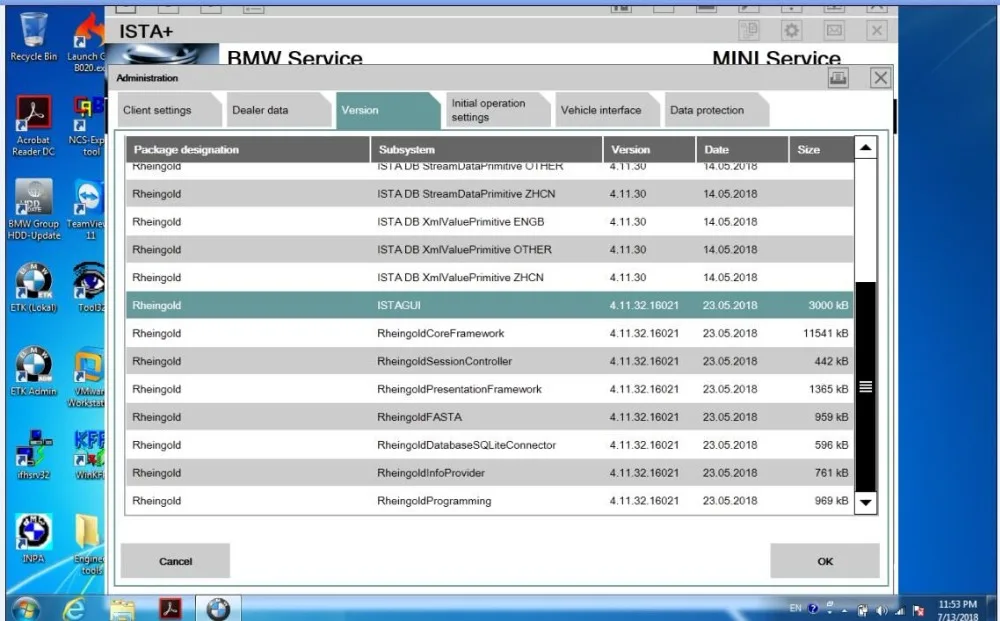Select ISTA DB XmlValuePrimitive ZHCN row
Viewport: 1000px width, 621px height.
pyautogui.click(x=490, y=278)
